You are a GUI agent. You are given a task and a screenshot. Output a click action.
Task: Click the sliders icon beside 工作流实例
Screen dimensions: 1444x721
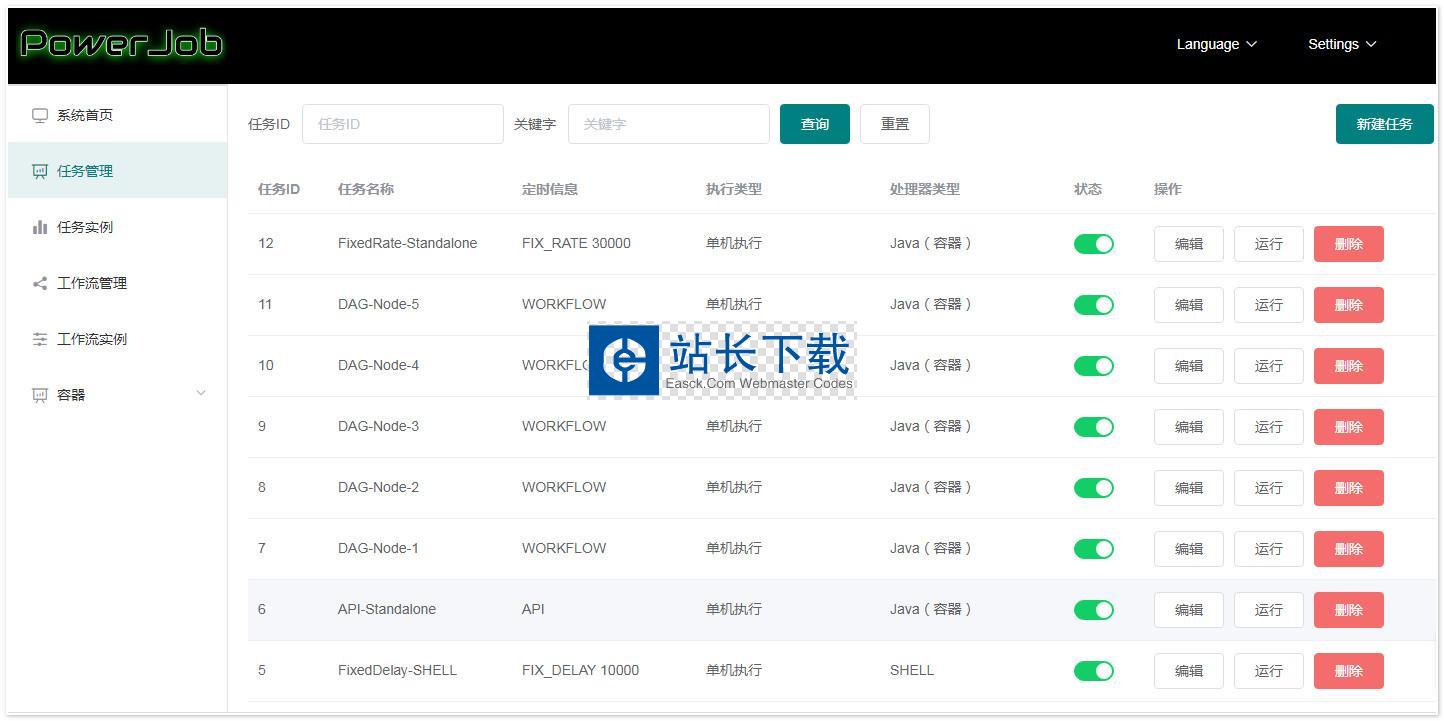(40, 339)
